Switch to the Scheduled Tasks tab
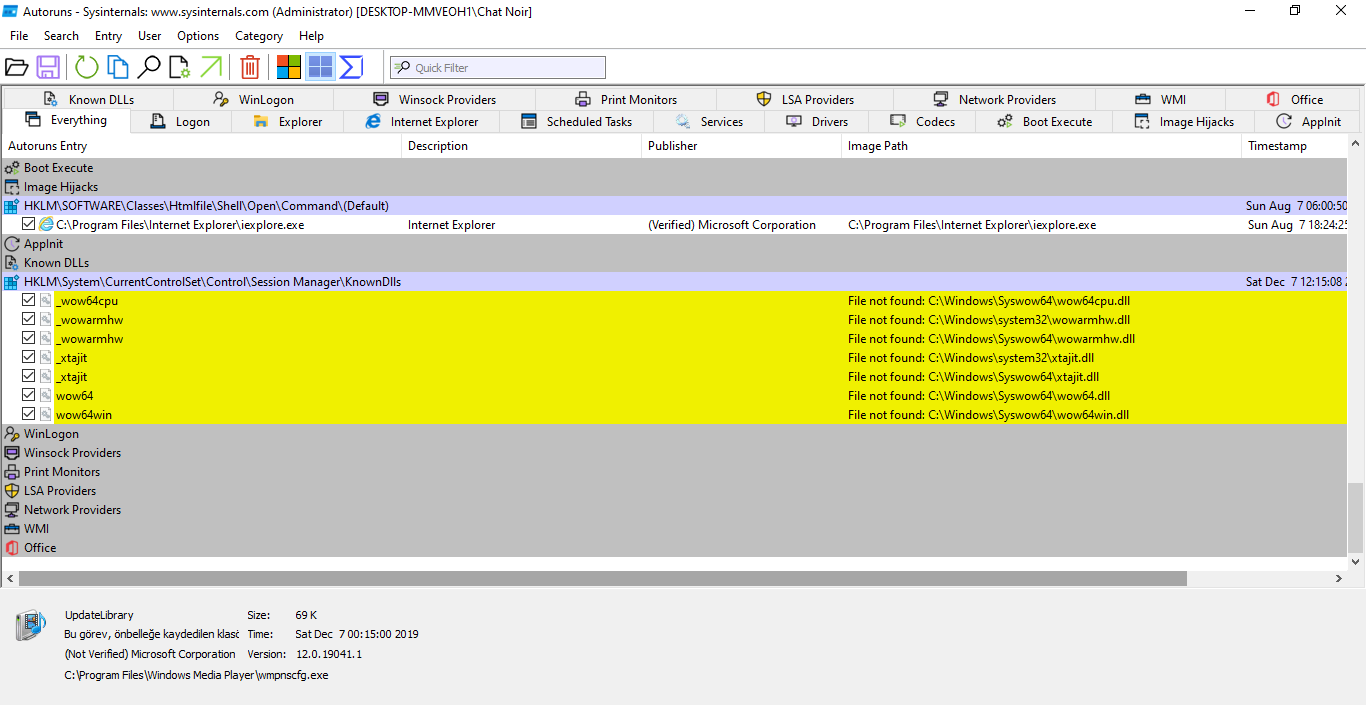Screen dimensions: 1366x705 (x=577, y=121)
